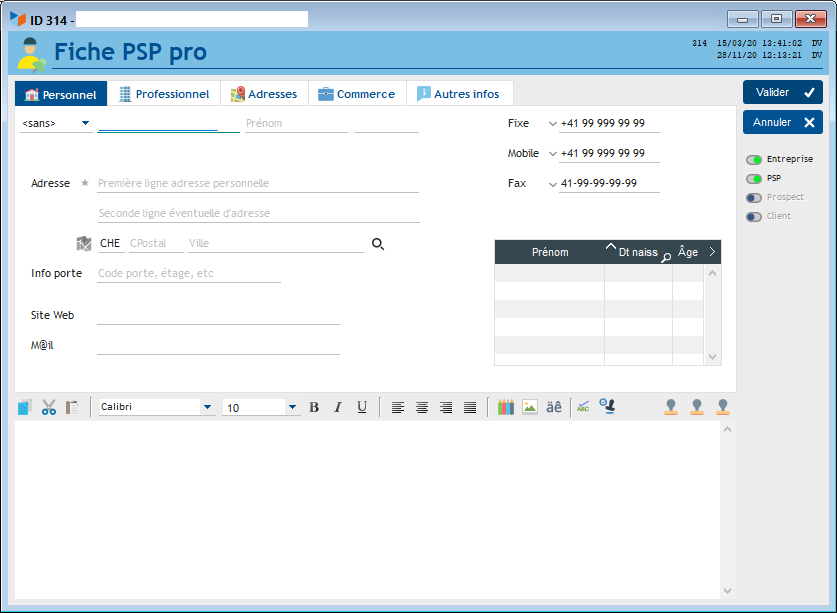The image size is (837, 613).
Task: Click the insert image icon
Action: click(530, 407)
